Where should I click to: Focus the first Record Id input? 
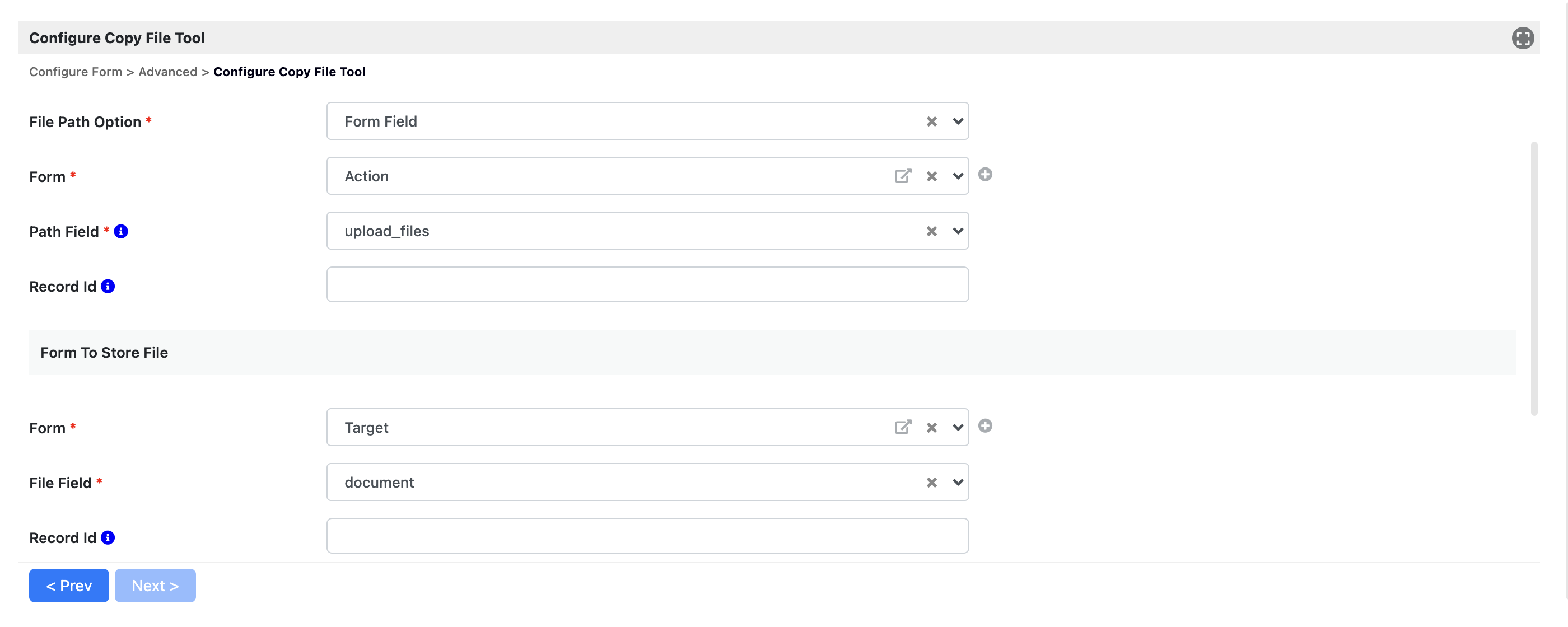click(647, 284)
